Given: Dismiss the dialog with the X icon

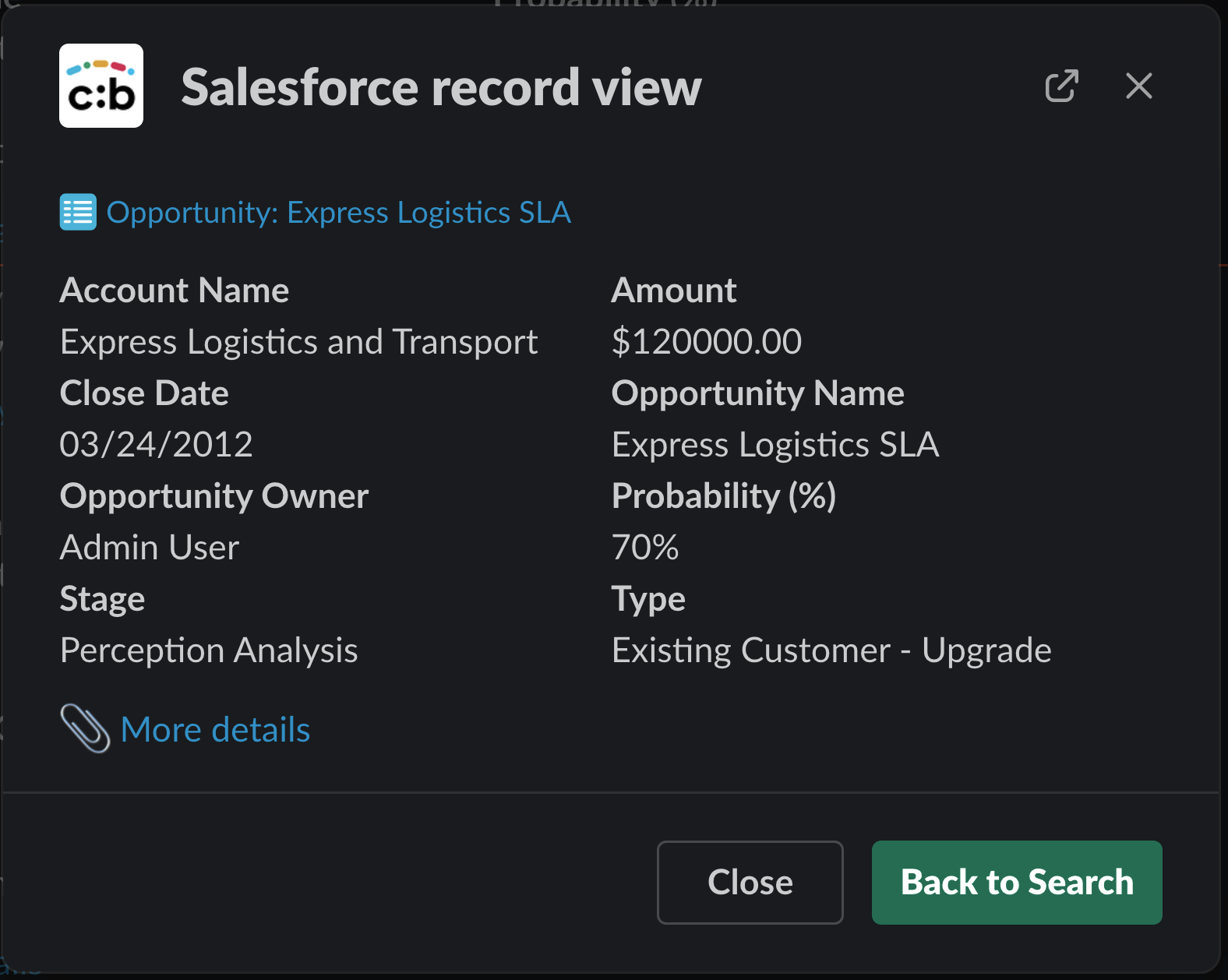Looking at the screenshot, I should (1138, 86).
